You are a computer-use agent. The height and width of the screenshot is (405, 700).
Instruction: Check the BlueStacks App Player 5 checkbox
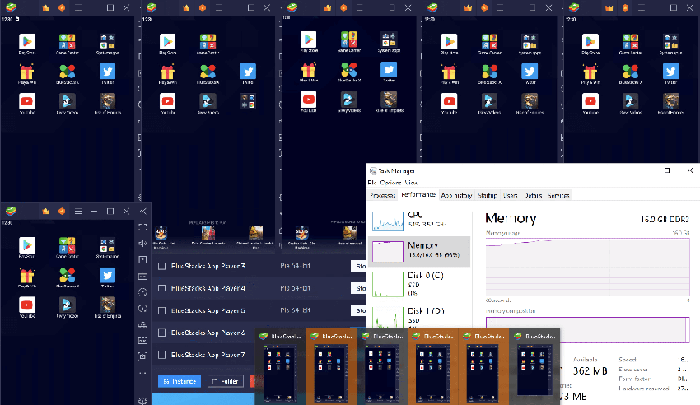tap(162, 311)
